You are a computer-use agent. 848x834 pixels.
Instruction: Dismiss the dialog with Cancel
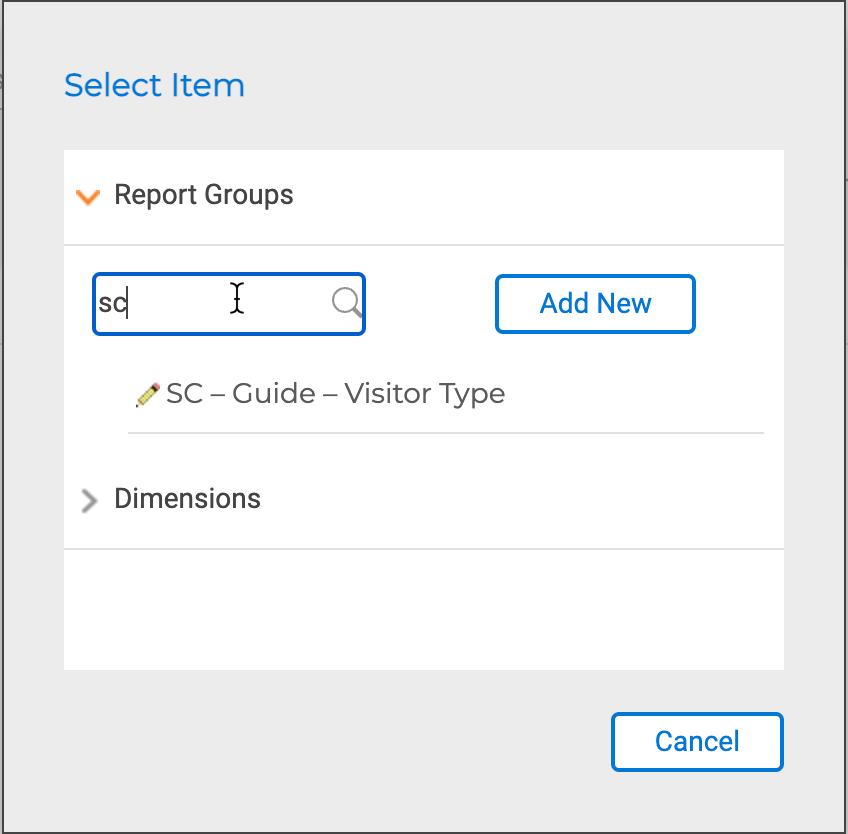(x=697, y=741)
